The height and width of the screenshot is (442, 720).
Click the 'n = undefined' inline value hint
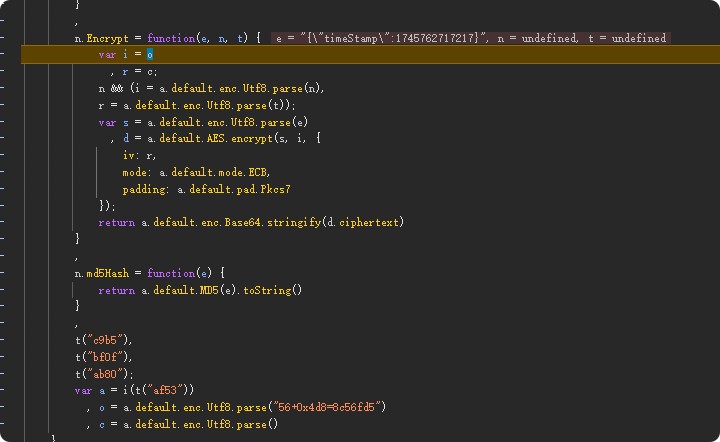537,38
